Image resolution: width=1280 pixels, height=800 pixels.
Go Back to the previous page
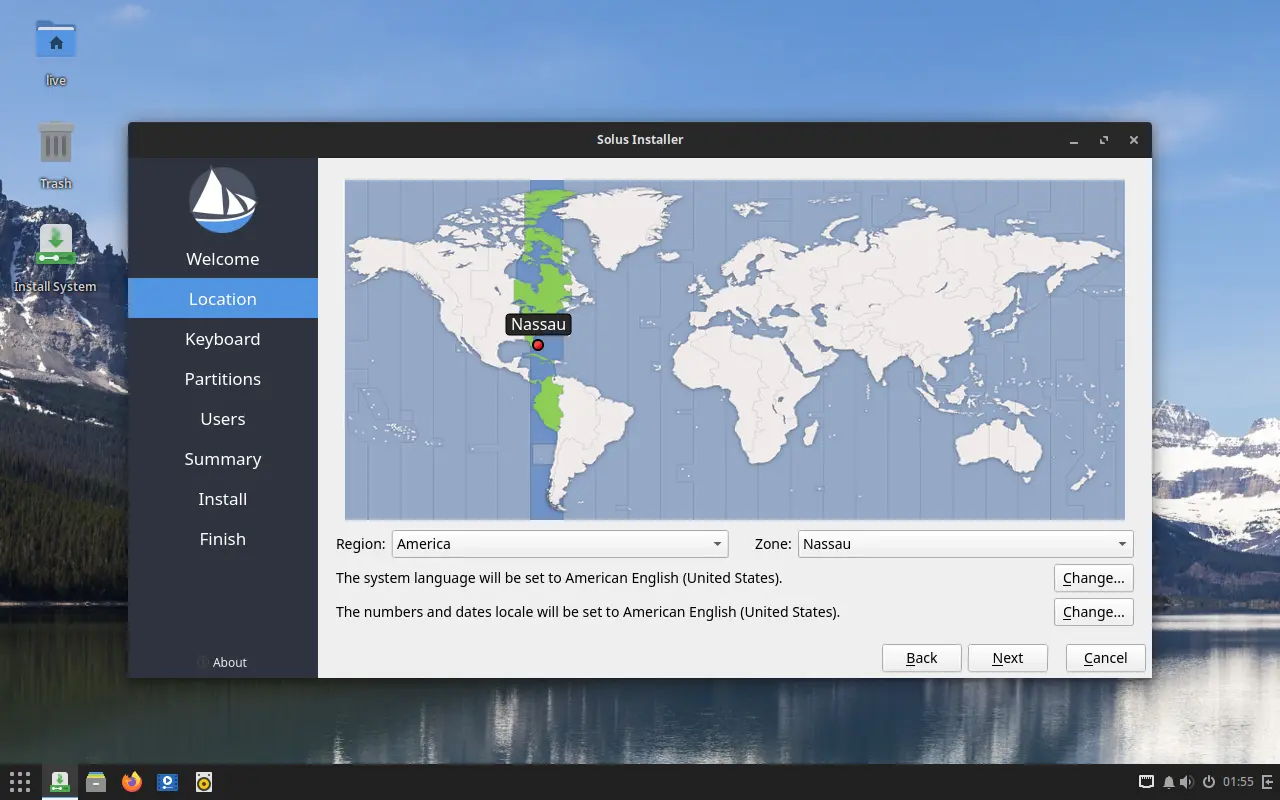pos(922,658)
